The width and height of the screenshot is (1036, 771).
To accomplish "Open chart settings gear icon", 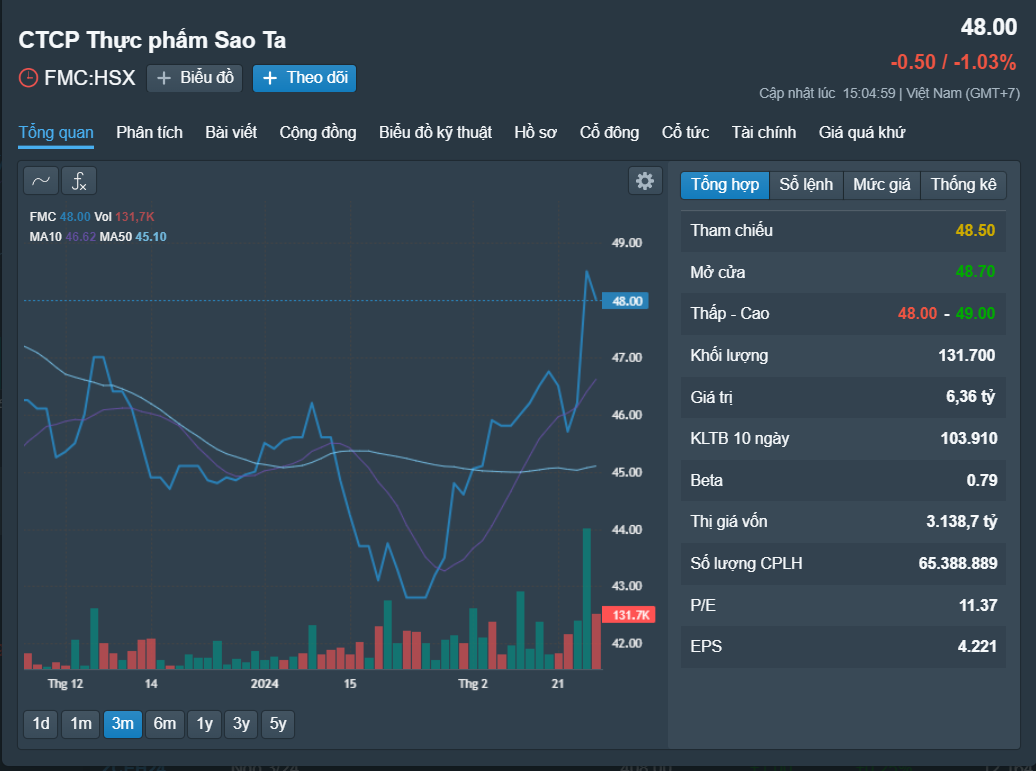I will point(645,181).
